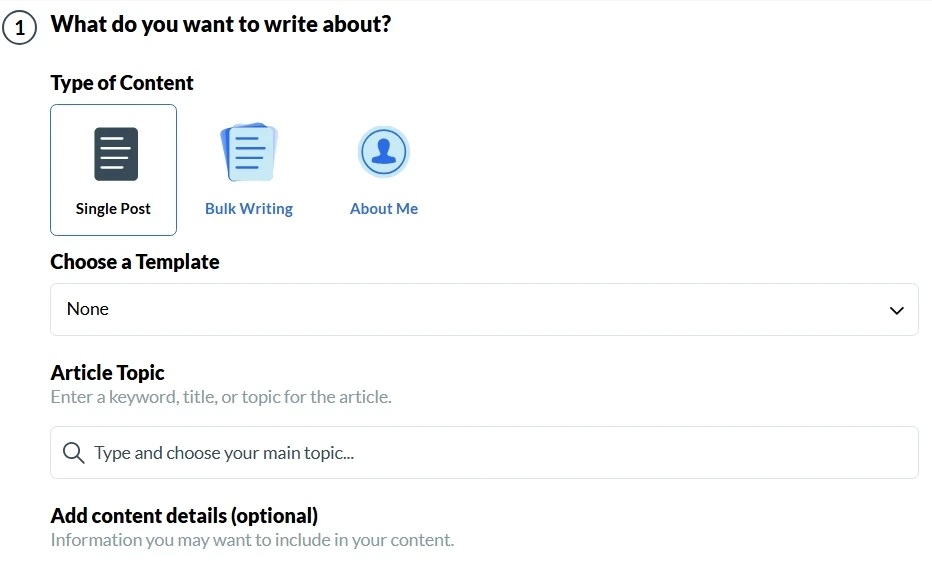
Task: Click the 'Type of Content' heading
Action: (x=122, y=83)
